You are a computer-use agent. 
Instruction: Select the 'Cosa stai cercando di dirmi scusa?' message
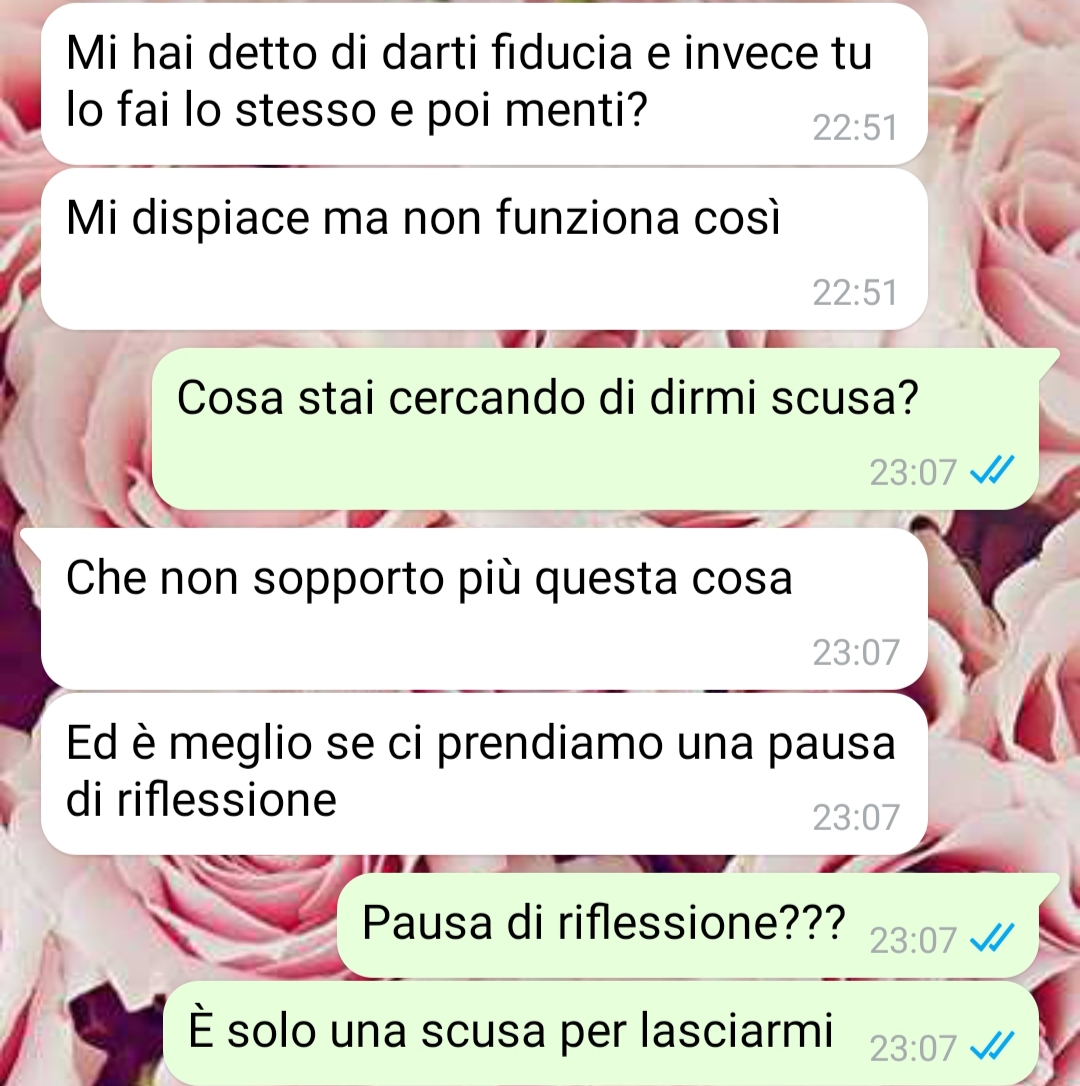tap(596, 429)
